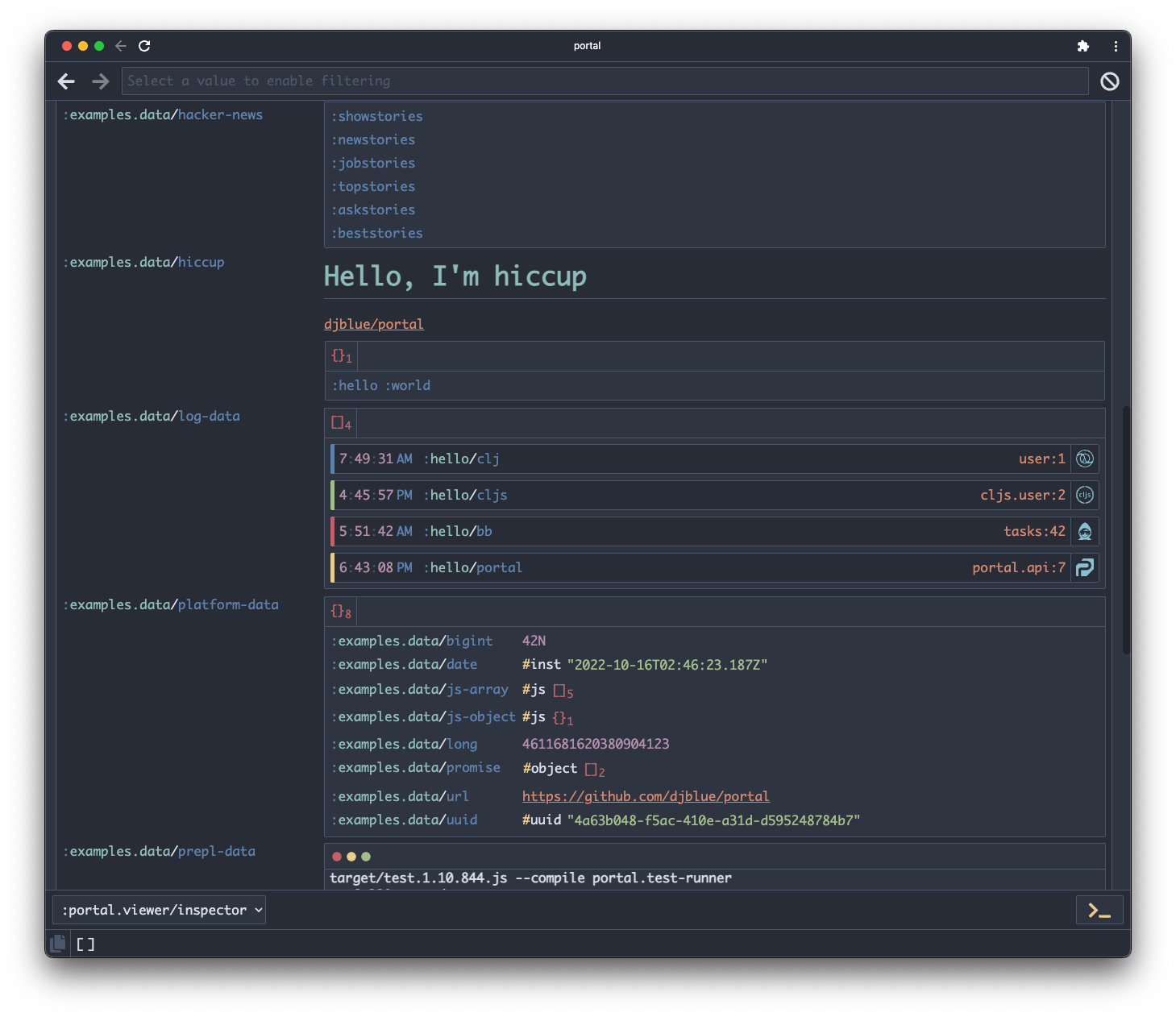The image size is (1176, 1017).
Task: Click the Portal logo icon on the portal.api:7 row
Action: pos(1084,567)
